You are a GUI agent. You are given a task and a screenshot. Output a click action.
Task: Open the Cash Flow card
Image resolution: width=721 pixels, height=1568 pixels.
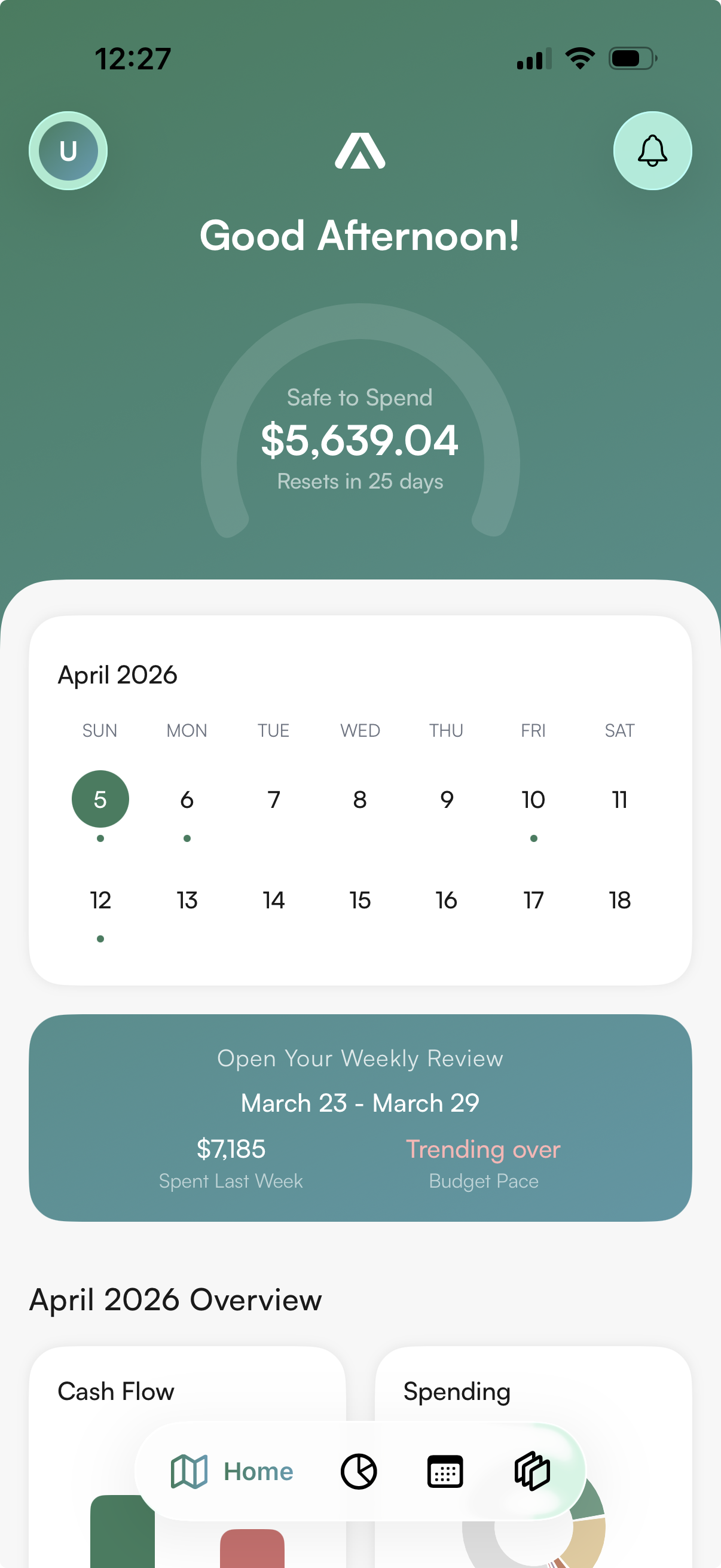point(115,1392)
